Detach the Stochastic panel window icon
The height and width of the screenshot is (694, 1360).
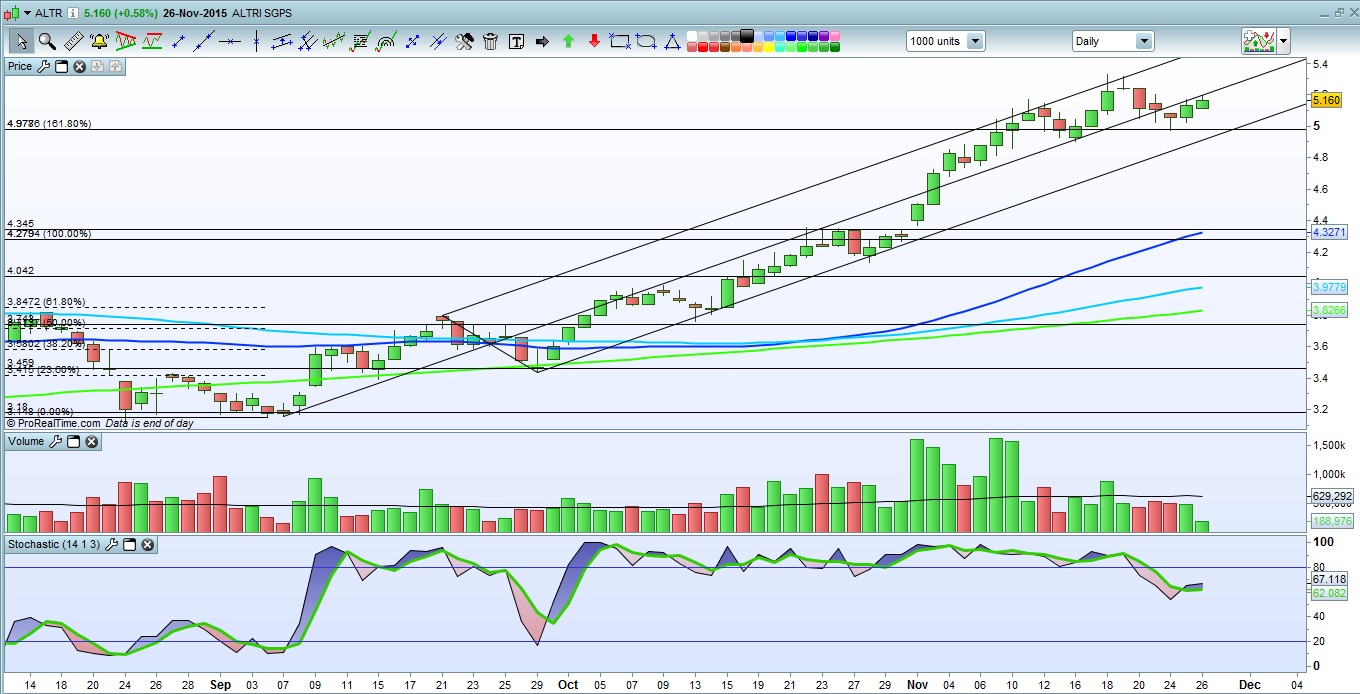(130, 545)
